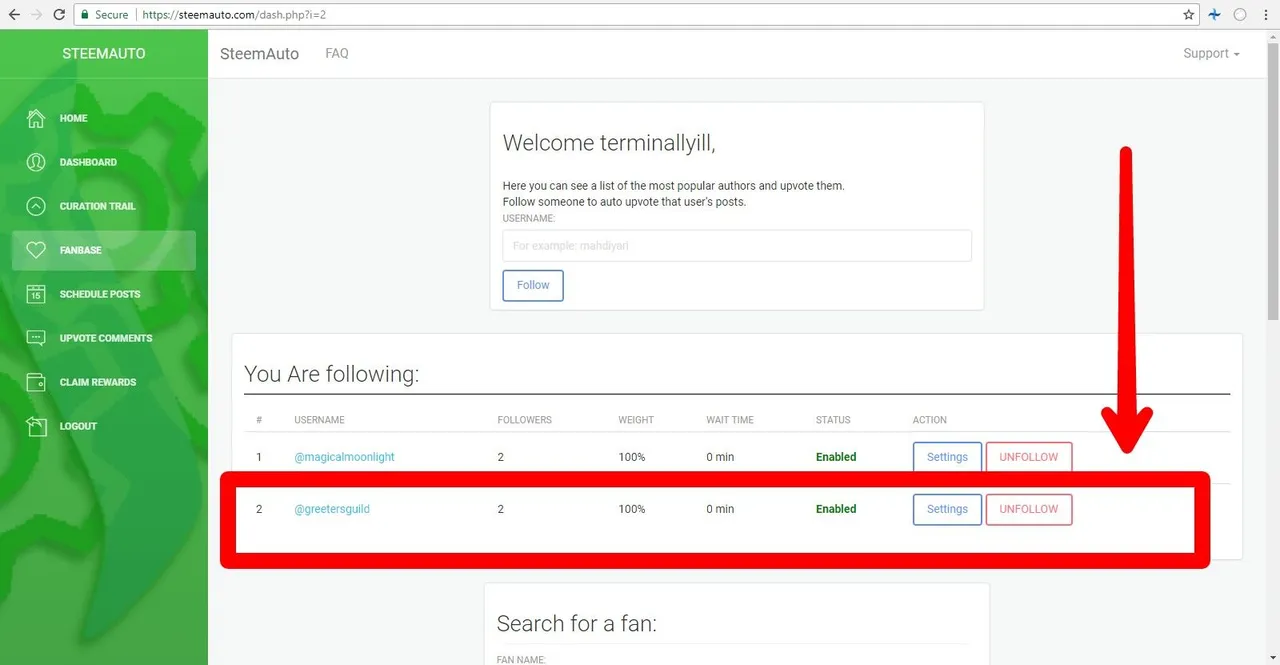Click UNFOLLOW for @magicalmoonlight
Screen dimensions: 1280x665
tap(1029, 457)
